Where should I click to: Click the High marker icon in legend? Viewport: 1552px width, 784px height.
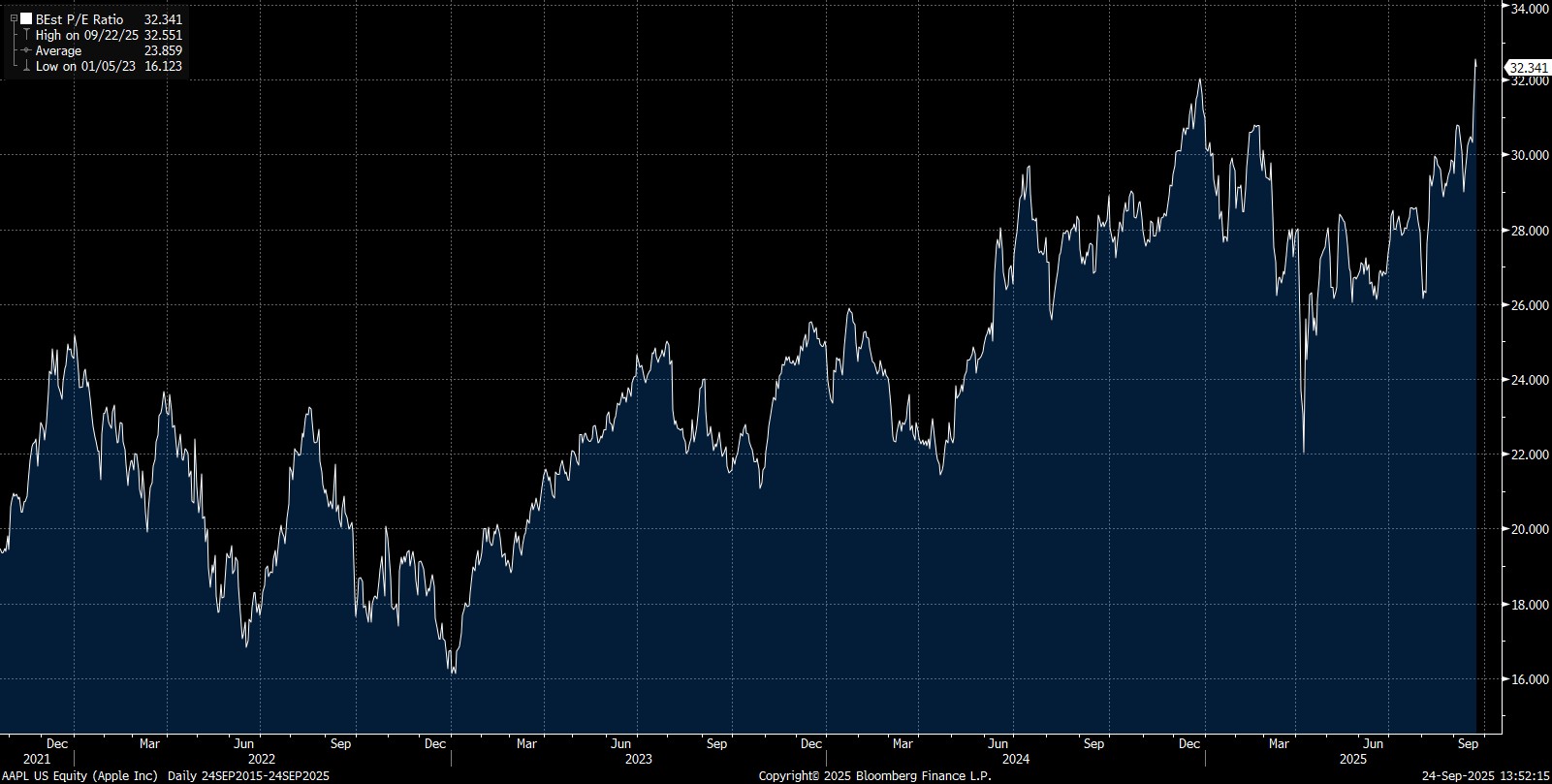click(26, 35)
